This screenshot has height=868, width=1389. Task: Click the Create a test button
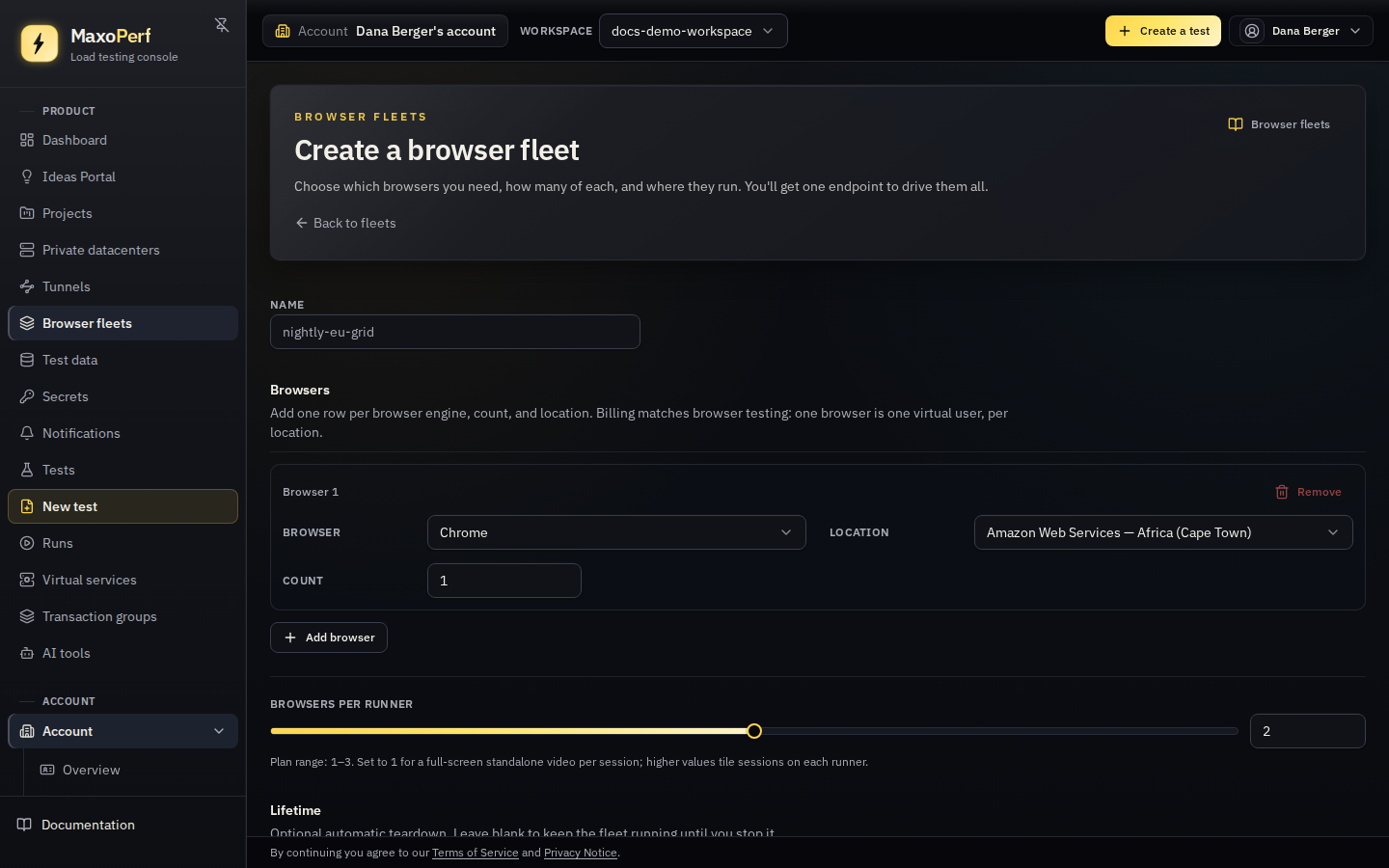click(x=1162, y=31)
